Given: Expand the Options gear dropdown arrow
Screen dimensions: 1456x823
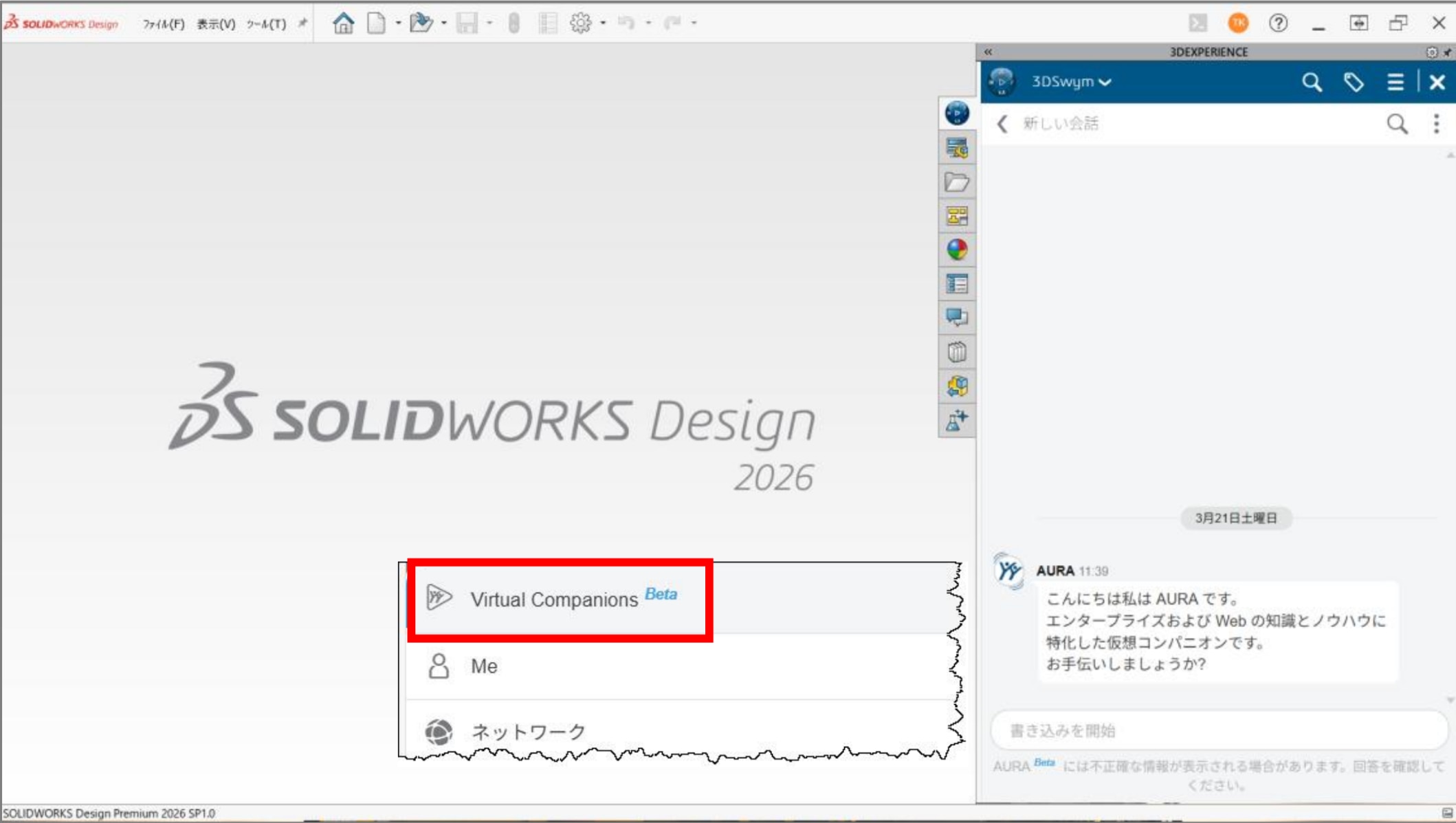Looking at the screenshot, I should pos(603,23).
